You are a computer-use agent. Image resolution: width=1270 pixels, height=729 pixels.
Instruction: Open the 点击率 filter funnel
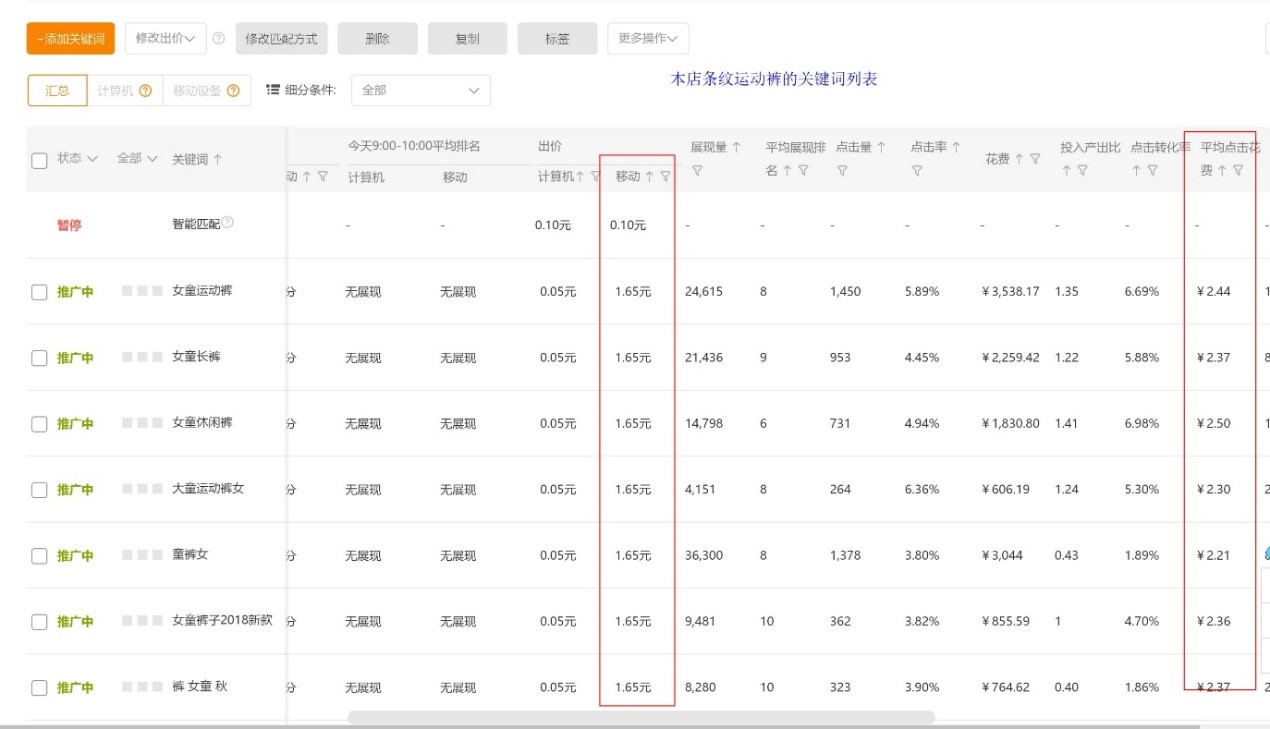tap(917, 171)
